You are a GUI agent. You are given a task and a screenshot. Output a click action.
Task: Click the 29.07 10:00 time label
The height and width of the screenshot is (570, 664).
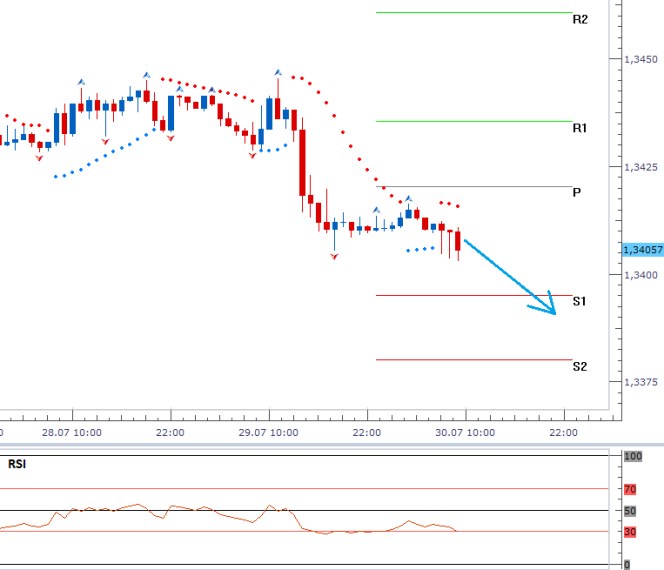pos(268,433)
